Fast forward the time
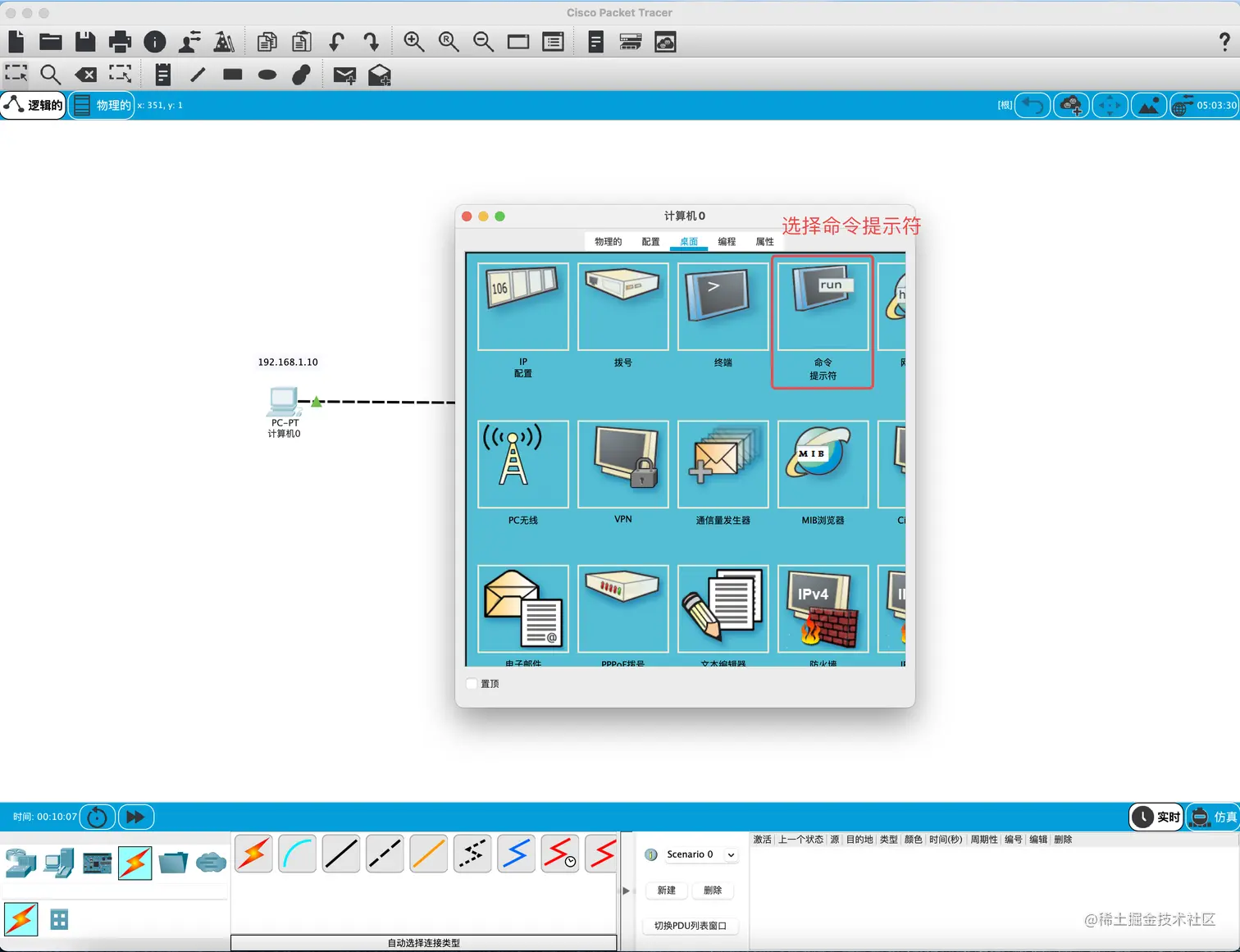 136,817
